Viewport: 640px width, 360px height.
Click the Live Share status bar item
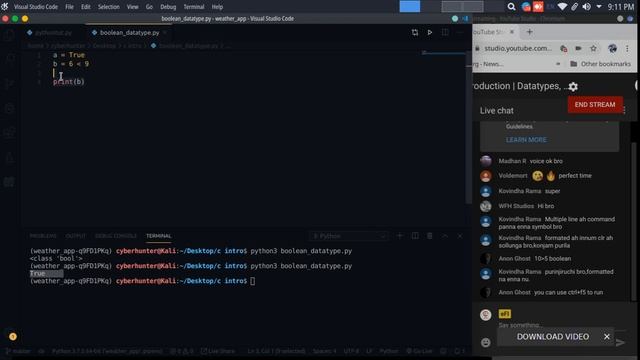[x=218, y=351]
